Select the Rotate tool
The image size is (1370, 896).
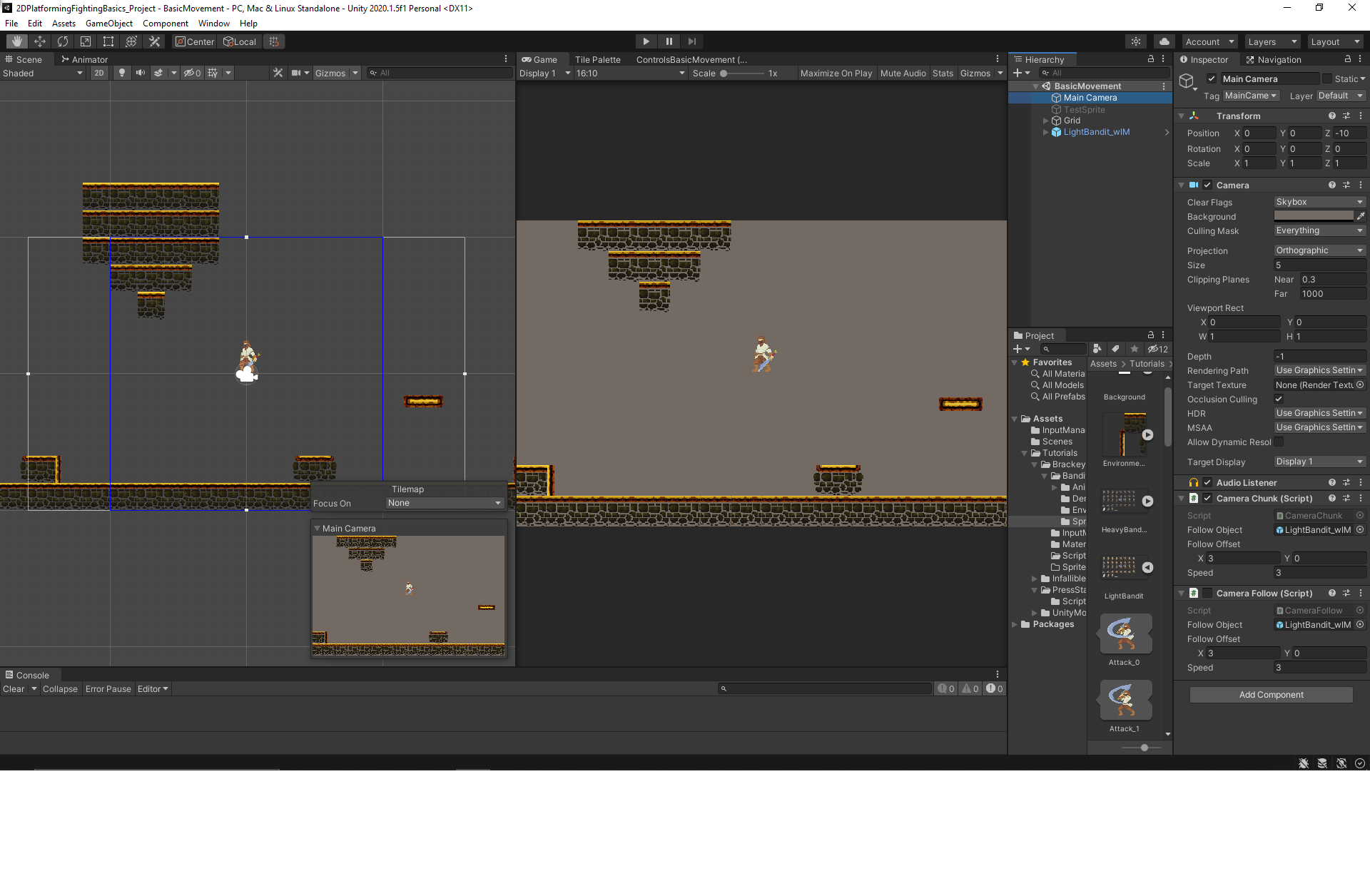(63, 41)
